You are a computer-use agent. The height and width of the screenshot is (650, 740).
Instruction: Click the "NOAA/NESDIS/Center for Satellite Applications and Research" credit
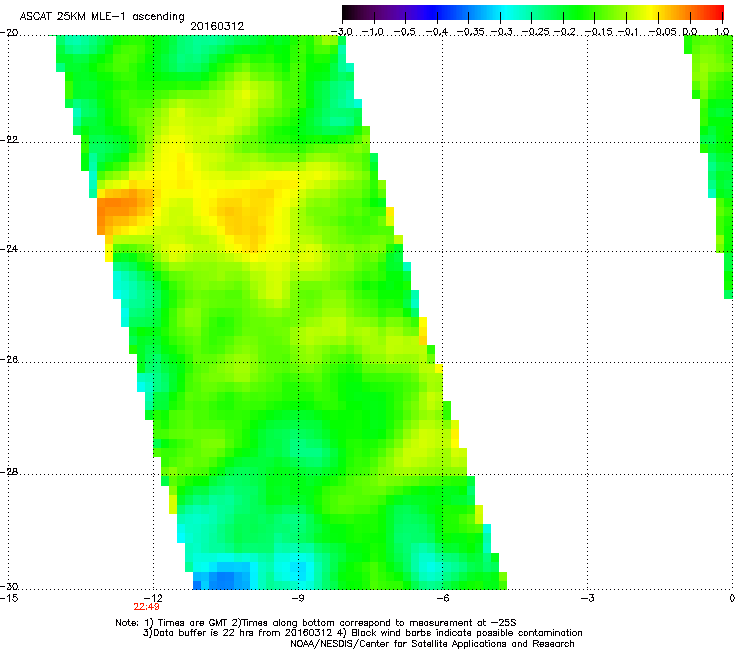[x=432, y=644]
